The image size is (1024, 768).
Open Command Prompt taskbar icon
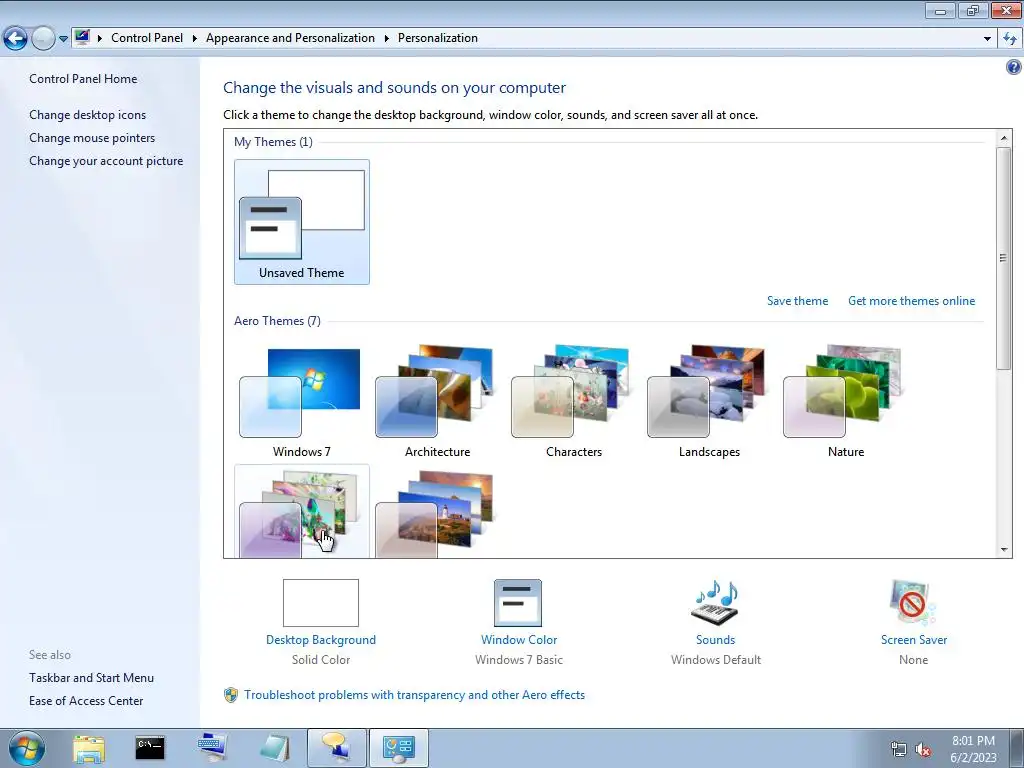150,748
